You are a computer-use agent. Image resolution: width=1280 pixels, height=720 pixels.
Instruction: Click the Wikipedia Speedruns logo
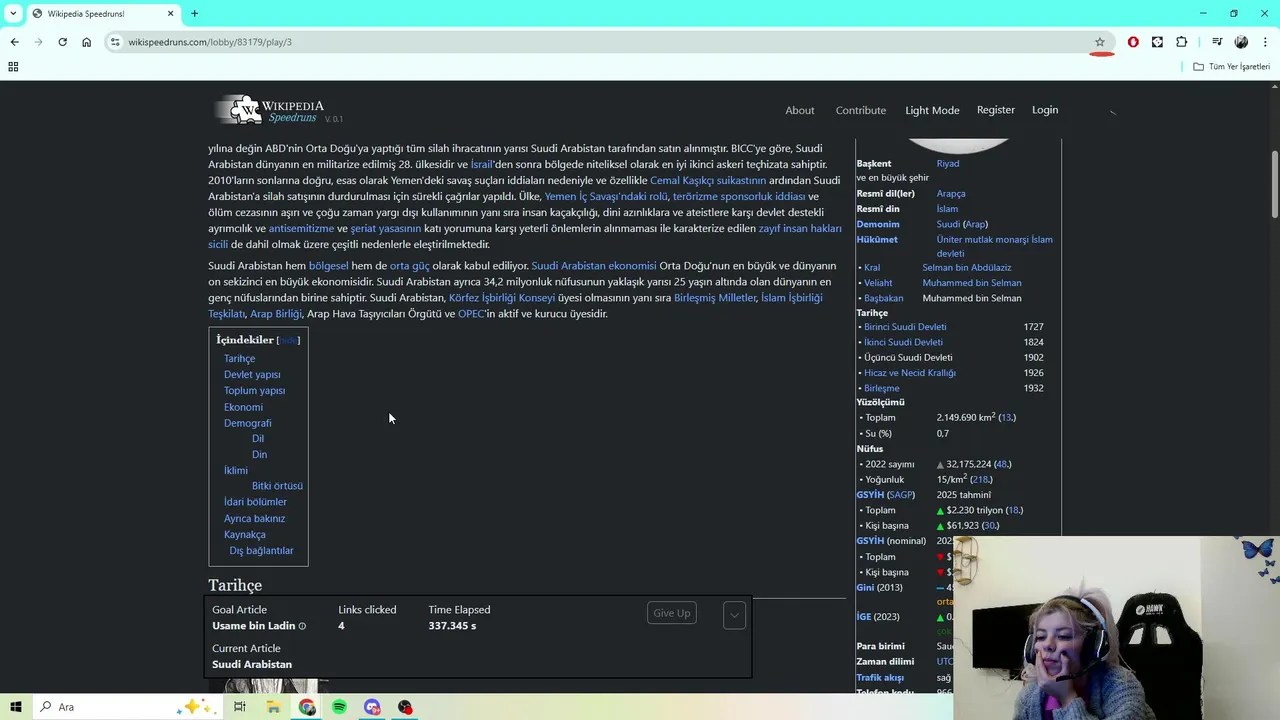click(x=279, y=110)
